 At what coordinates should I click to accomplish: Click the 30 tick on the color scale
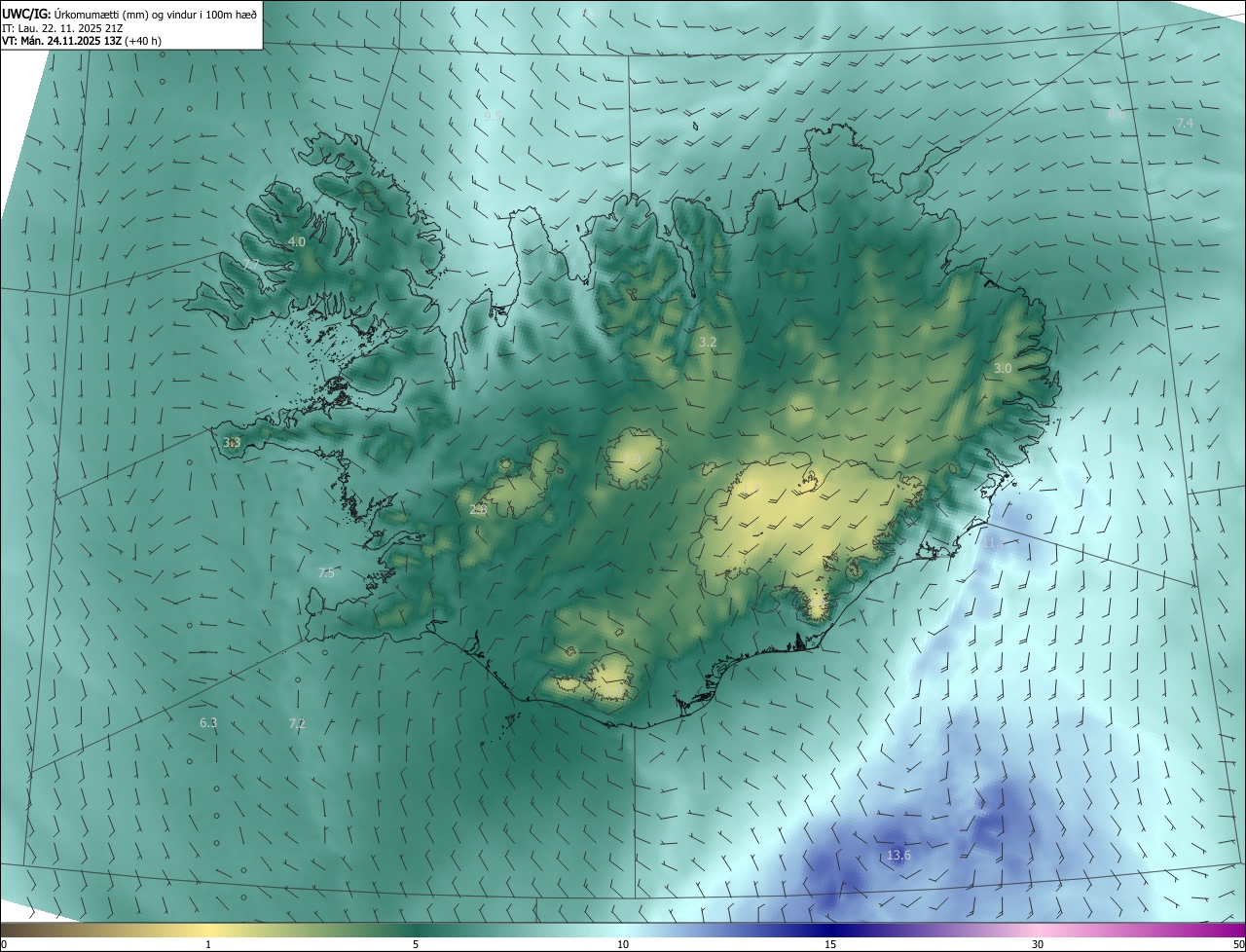[x=1038, y=944]
